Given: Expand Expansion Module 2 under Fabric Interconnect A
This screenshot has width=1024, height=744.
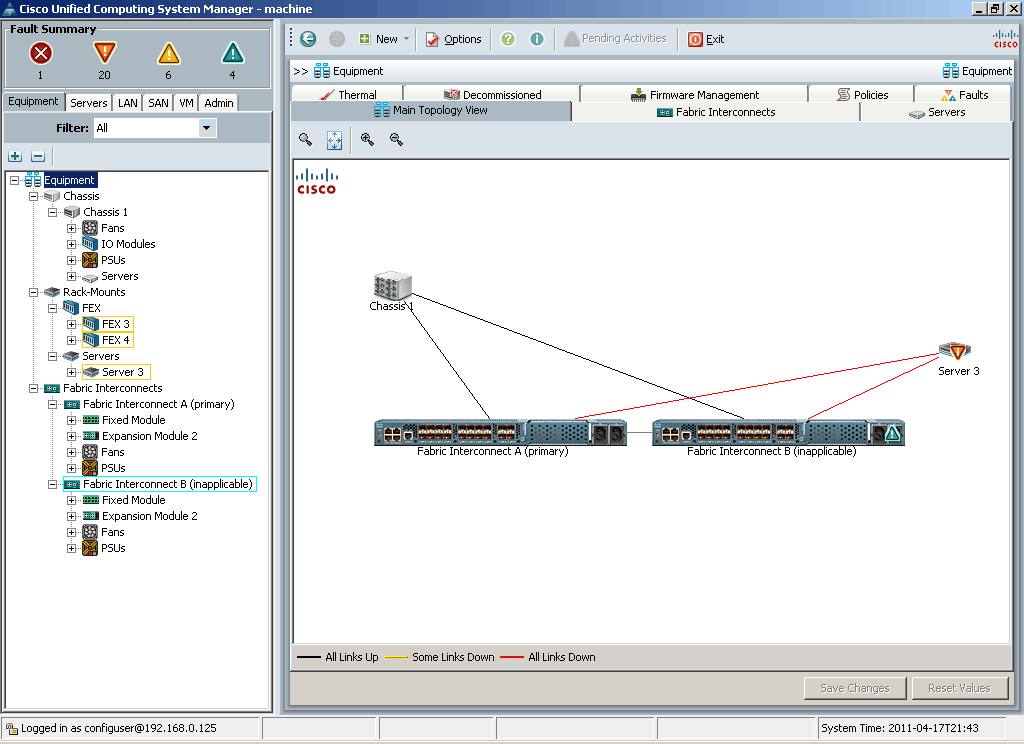Looking at the screenshot, I should coord(71,436).
